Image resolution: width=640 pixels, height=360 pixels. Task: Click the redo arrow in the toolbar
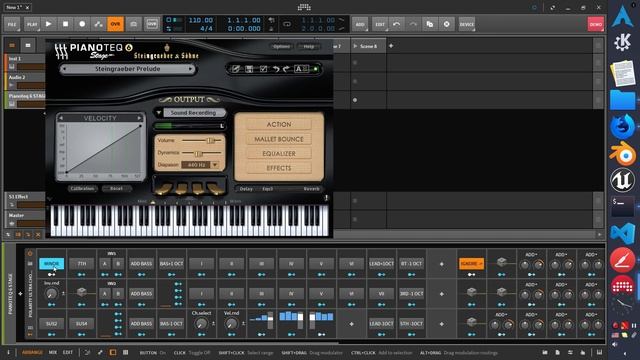coord(413,24)
